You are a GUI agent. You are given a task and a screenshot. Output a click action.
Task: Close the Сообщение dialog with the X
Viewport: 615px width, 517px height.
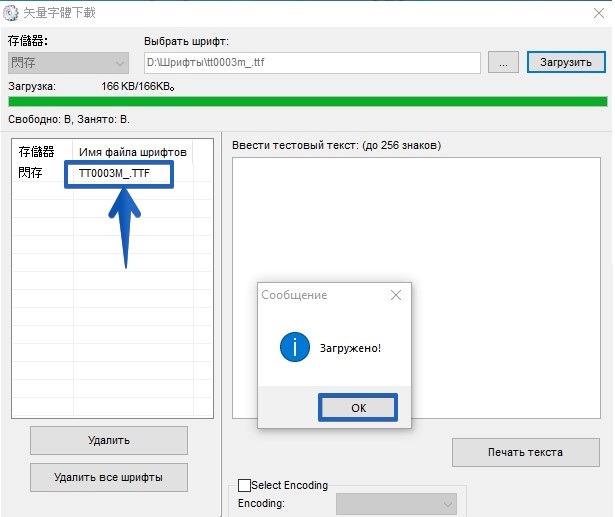tap(396, 295)
